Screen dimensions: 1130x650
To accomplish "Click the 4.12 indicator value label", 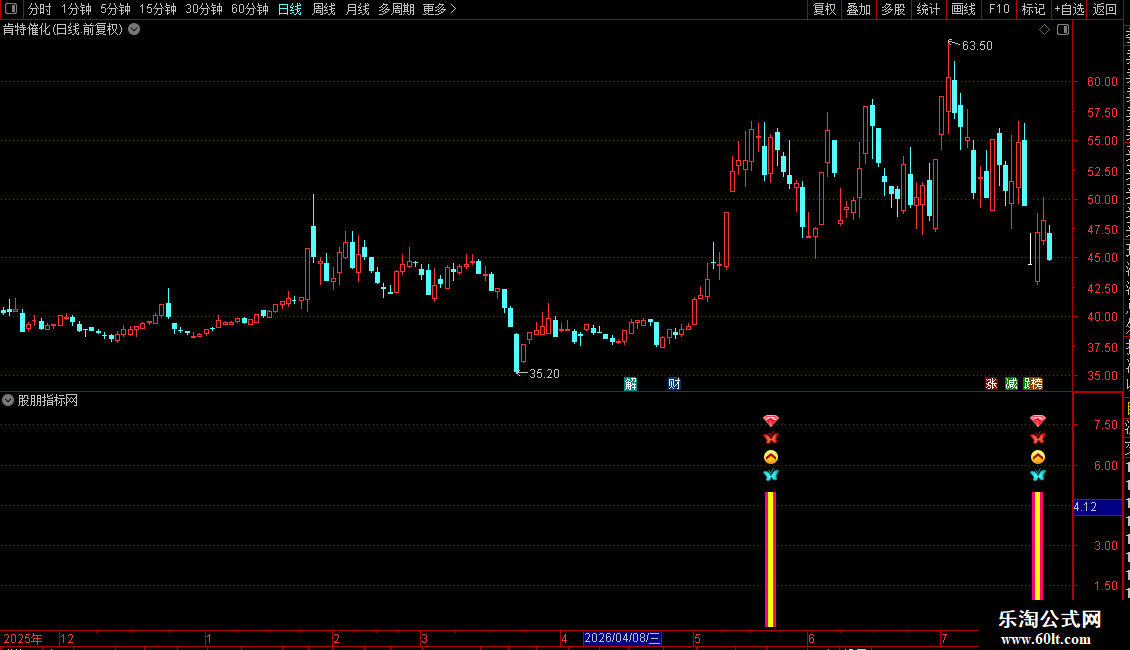I will [1097, 507].
